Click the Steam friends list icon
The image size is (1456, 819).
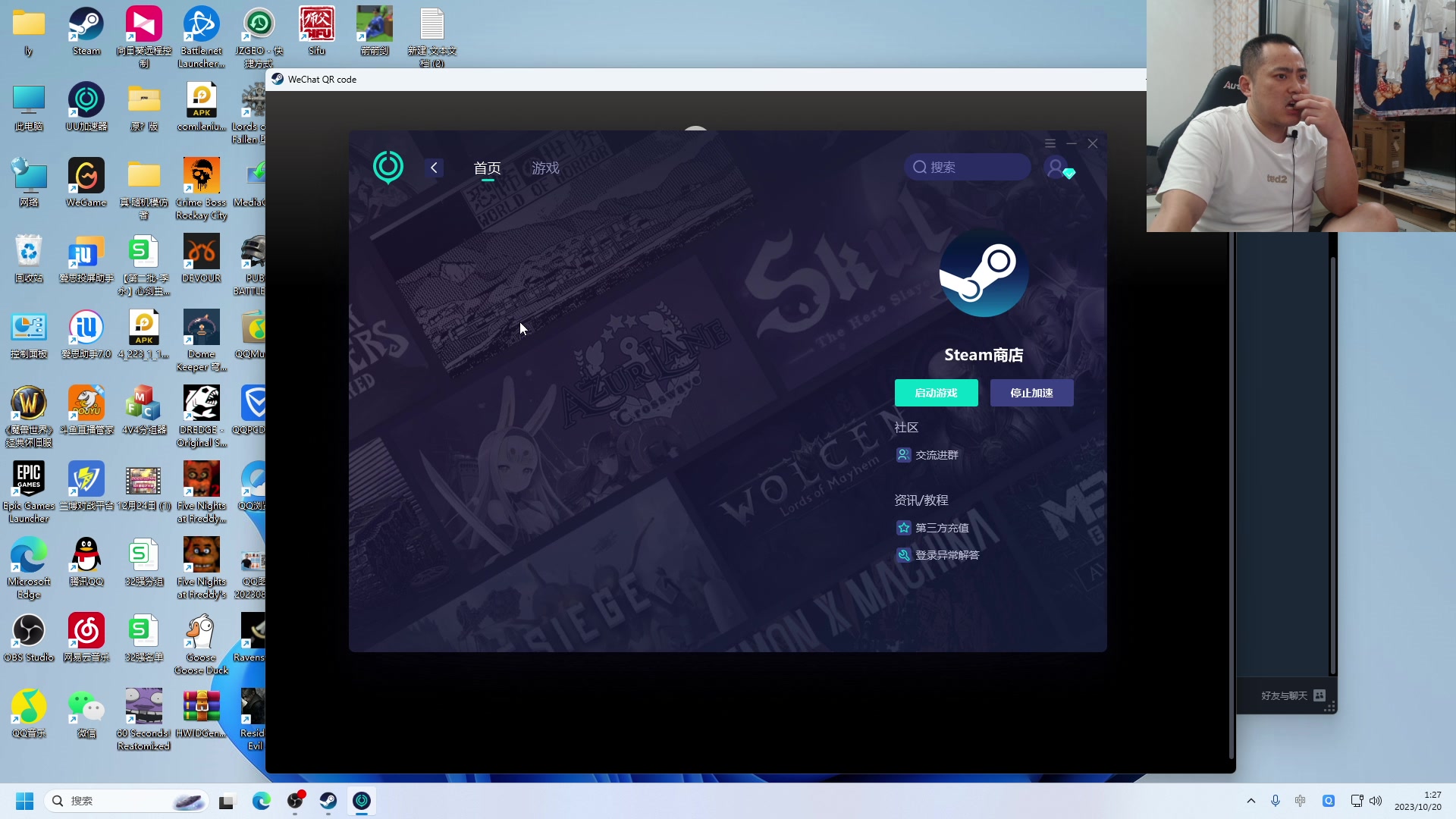click(x=1319, y=695)
